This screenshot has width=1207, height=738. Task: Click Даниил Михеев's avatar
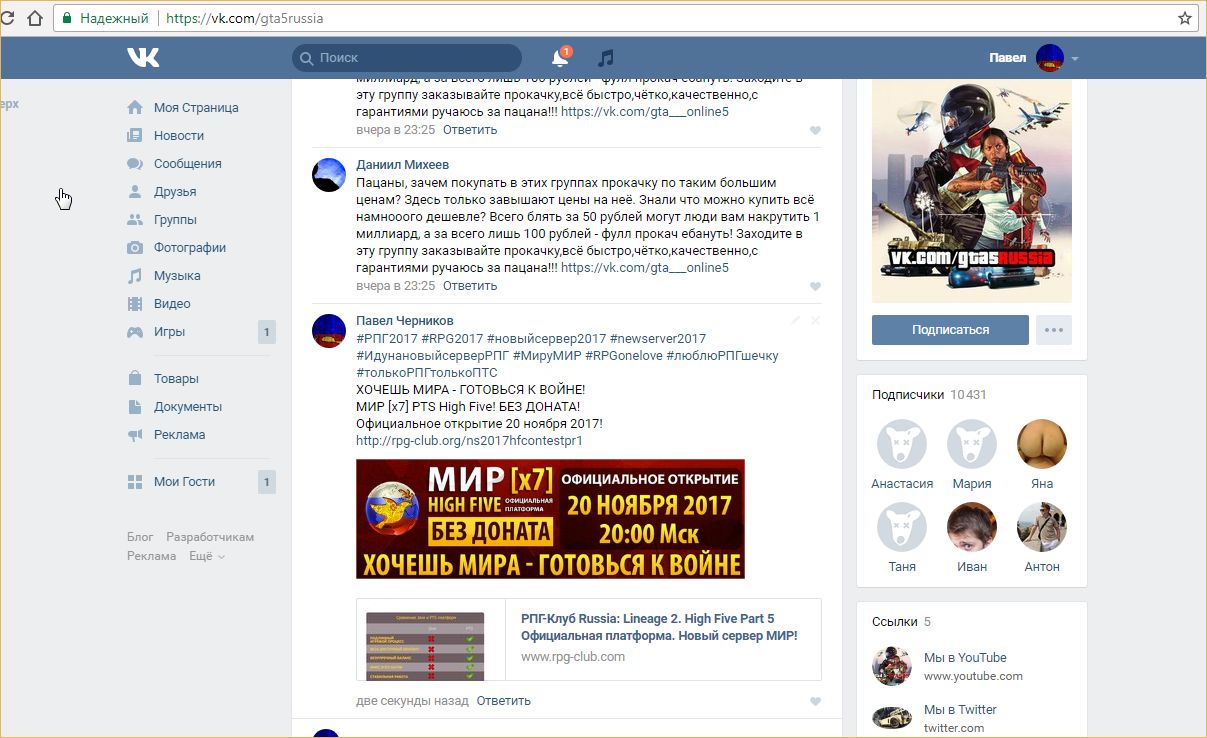pos(329,175)
